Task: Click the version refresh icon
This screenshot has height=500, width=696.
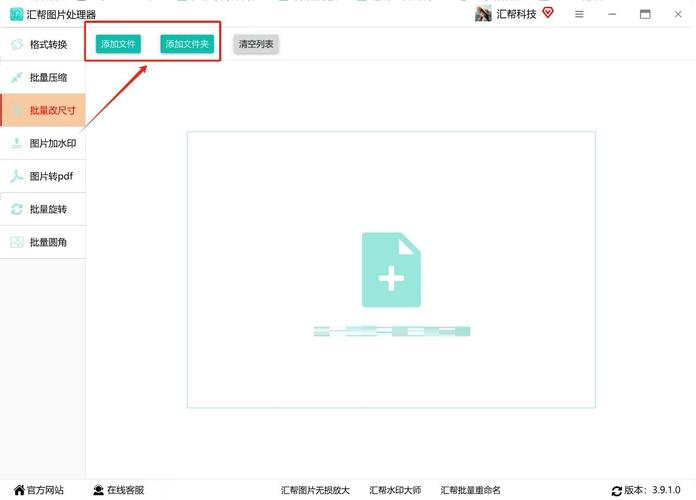Action: pyautogui.click(x=617, y=491)
